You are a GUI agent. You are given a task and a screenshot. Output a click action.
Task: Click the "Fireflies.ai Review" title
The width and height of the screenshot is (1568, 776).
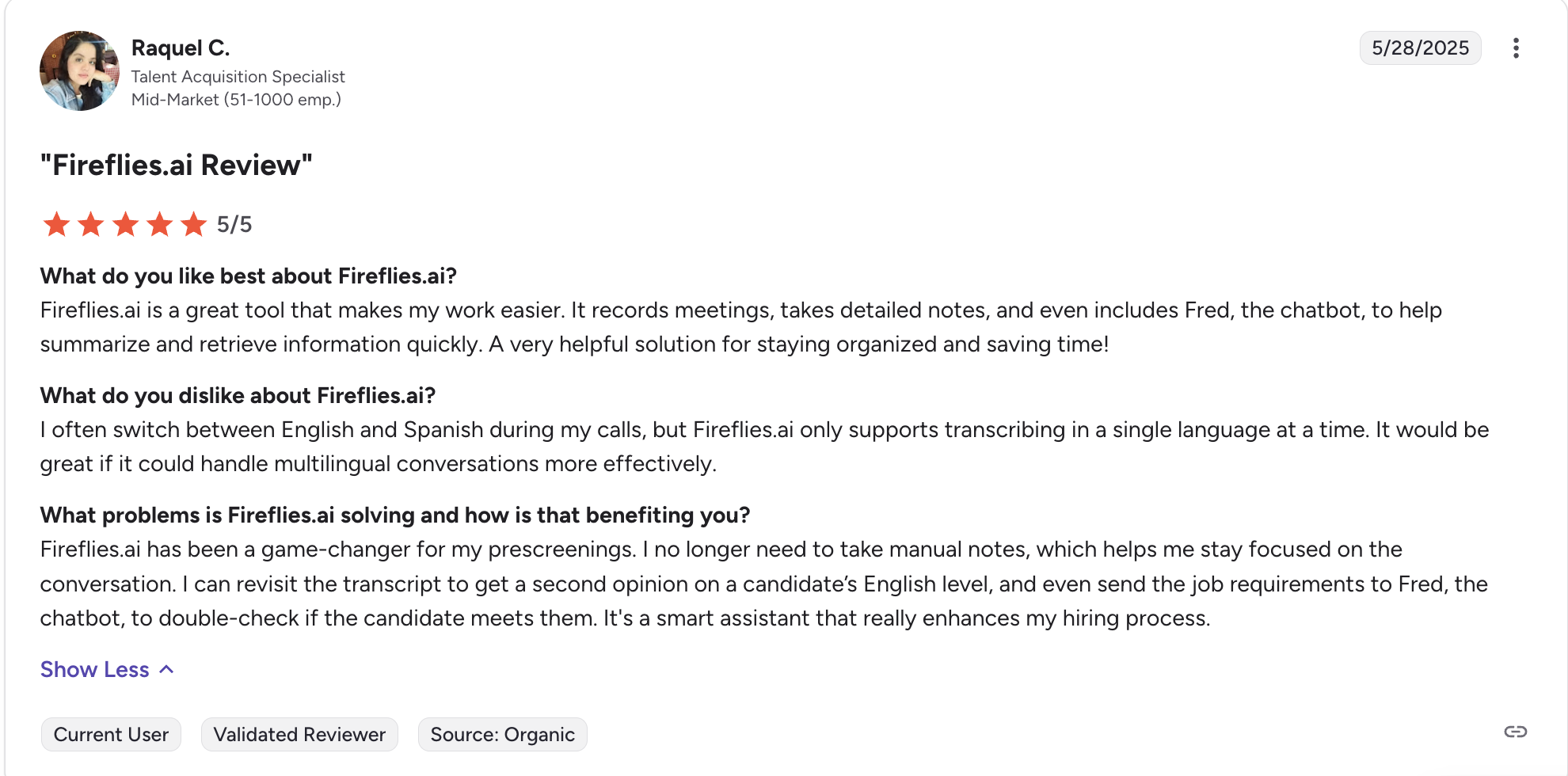coord(177,165)
